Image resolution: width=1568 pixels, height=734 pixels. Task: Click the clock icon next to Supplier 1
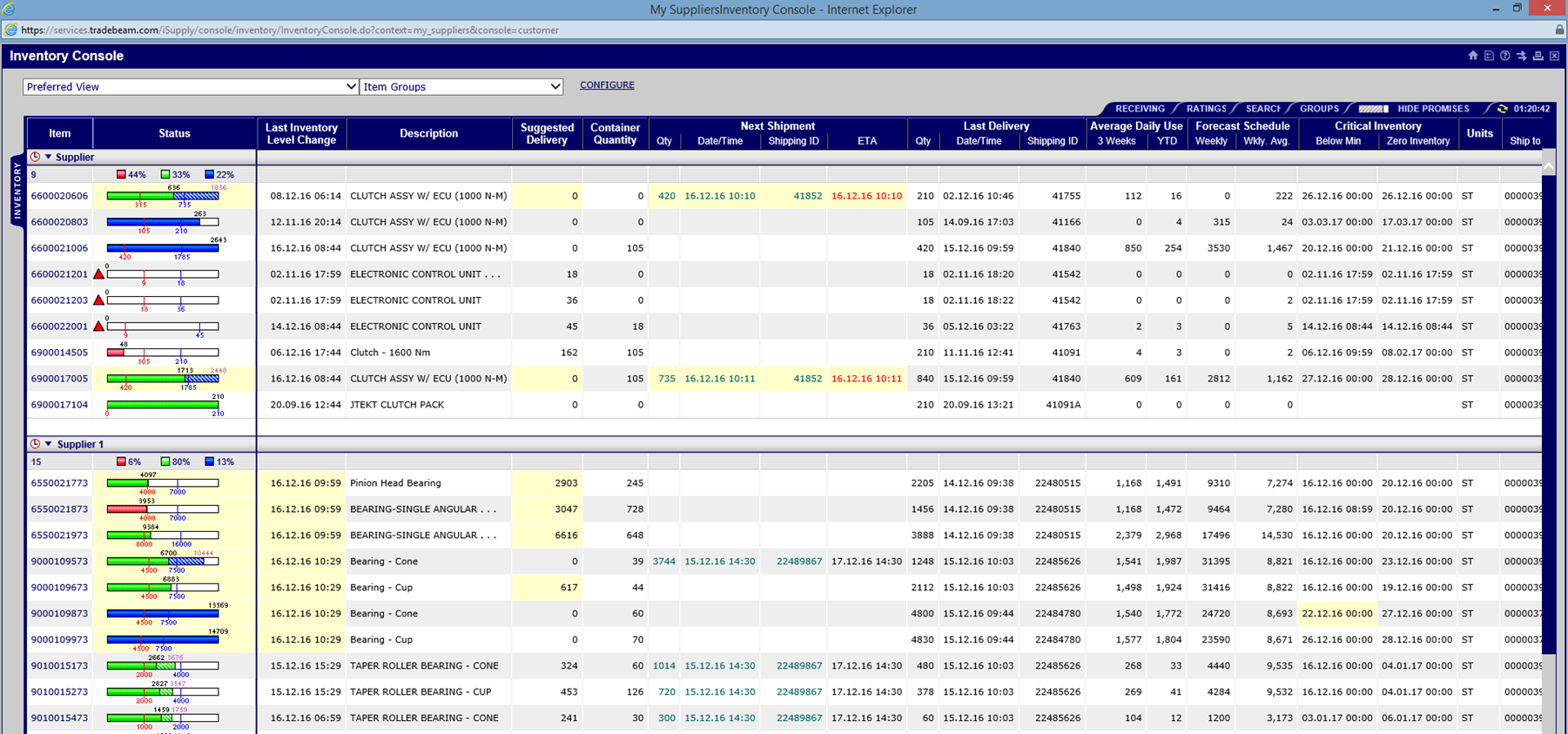point(35,444)
